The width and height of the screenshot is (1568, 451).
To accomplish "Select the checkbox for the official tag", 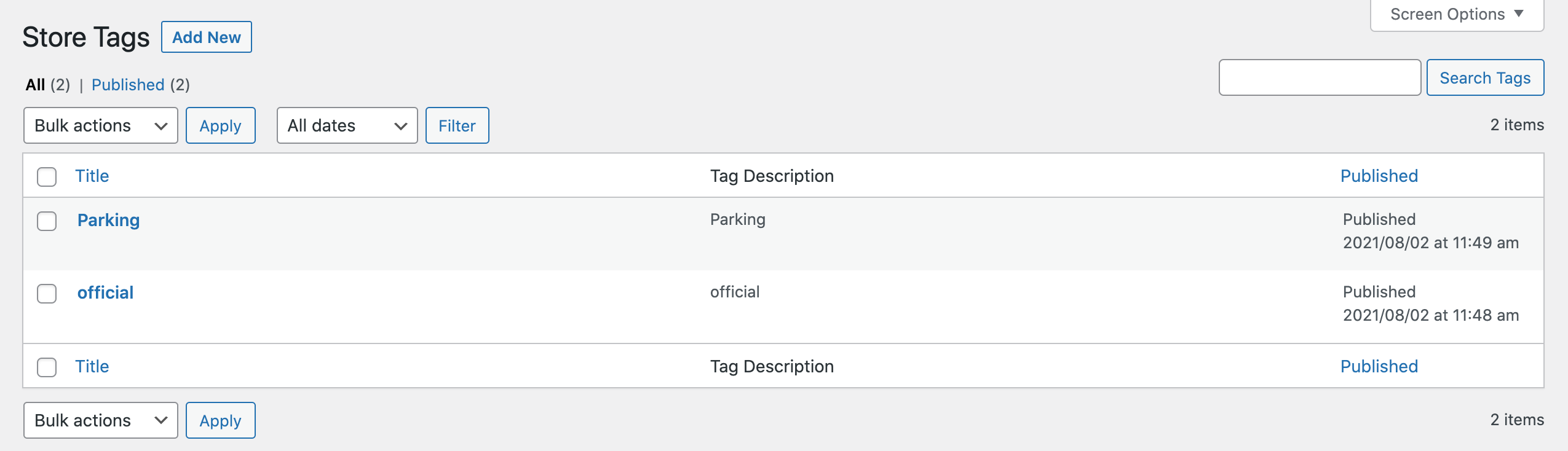I will click(47, 294).
